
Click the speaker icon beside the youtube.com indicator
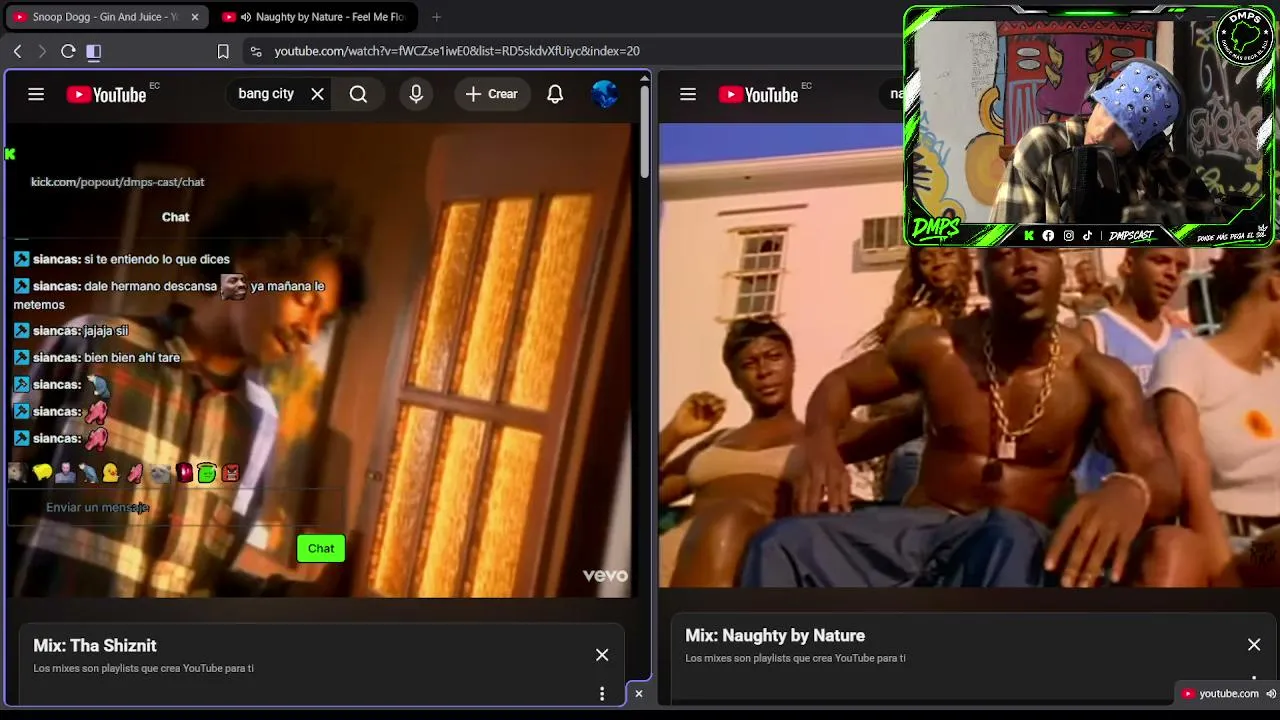1271,694
